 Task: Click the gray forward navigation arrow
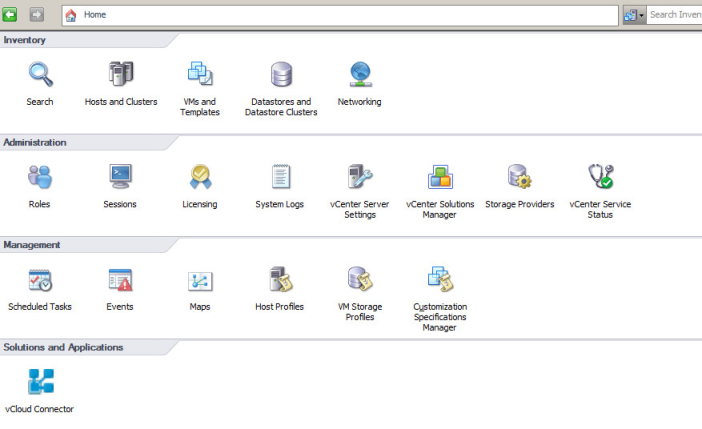(x=37, y=15)
